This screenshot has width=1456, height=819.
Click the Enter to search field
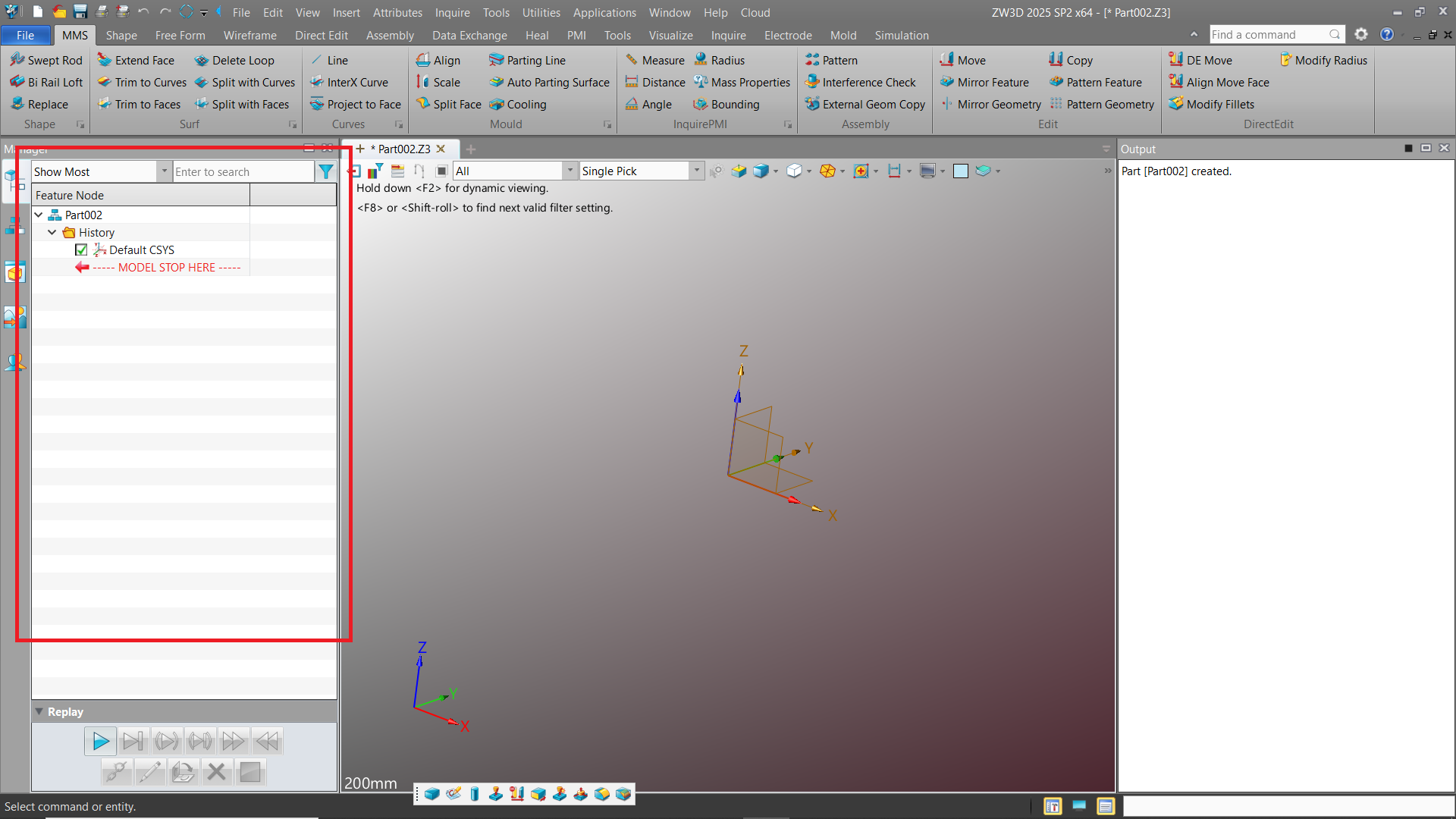(x=243, y=172)
